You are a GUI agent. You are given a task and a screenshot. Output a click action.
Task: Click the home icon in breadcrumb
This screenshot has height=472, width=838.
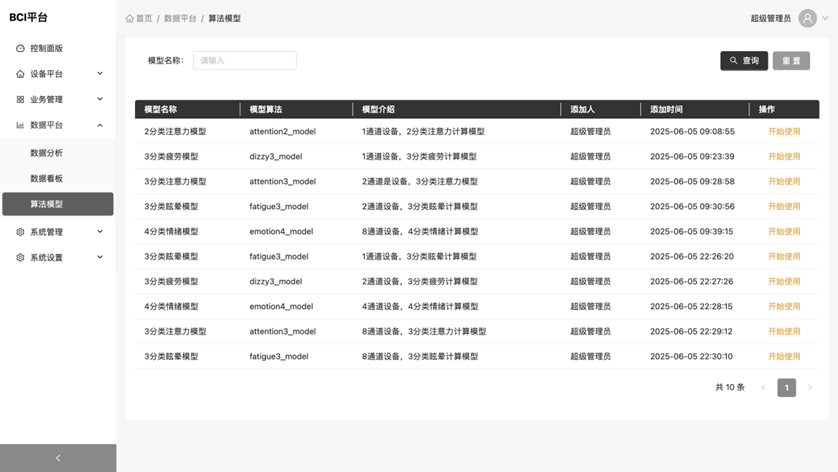[x=130, y=19]
